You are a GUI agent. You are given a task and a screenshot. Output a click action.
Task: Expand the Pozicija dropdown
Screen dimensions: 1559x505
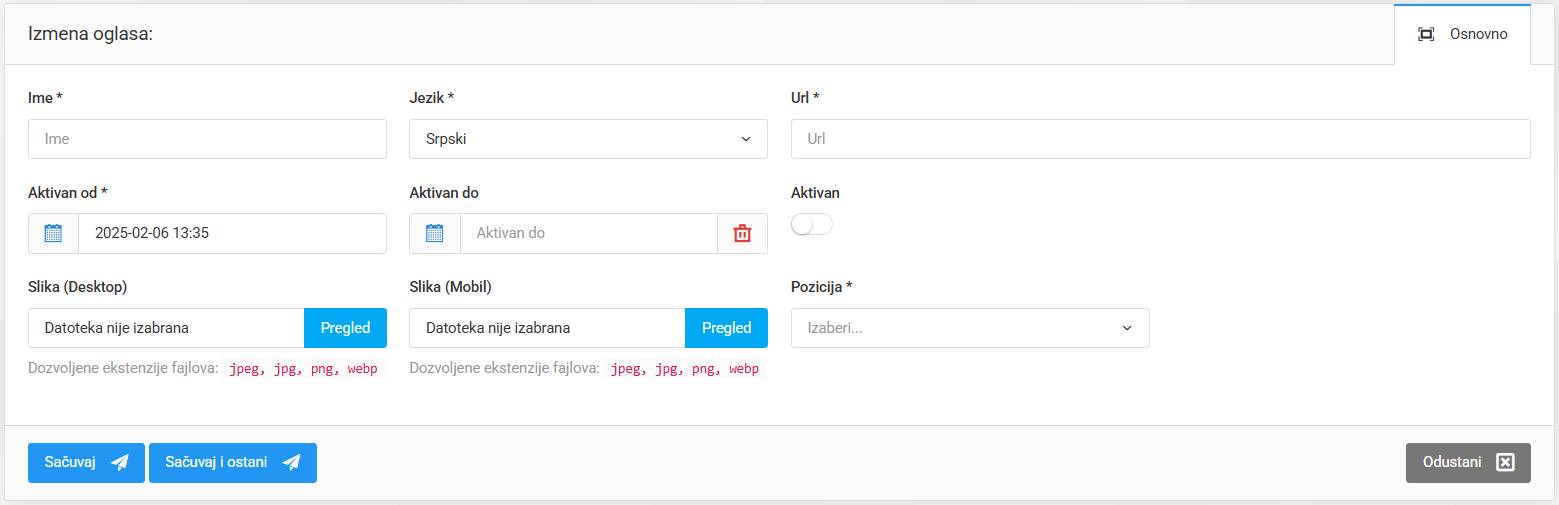(x=970, y=328)
